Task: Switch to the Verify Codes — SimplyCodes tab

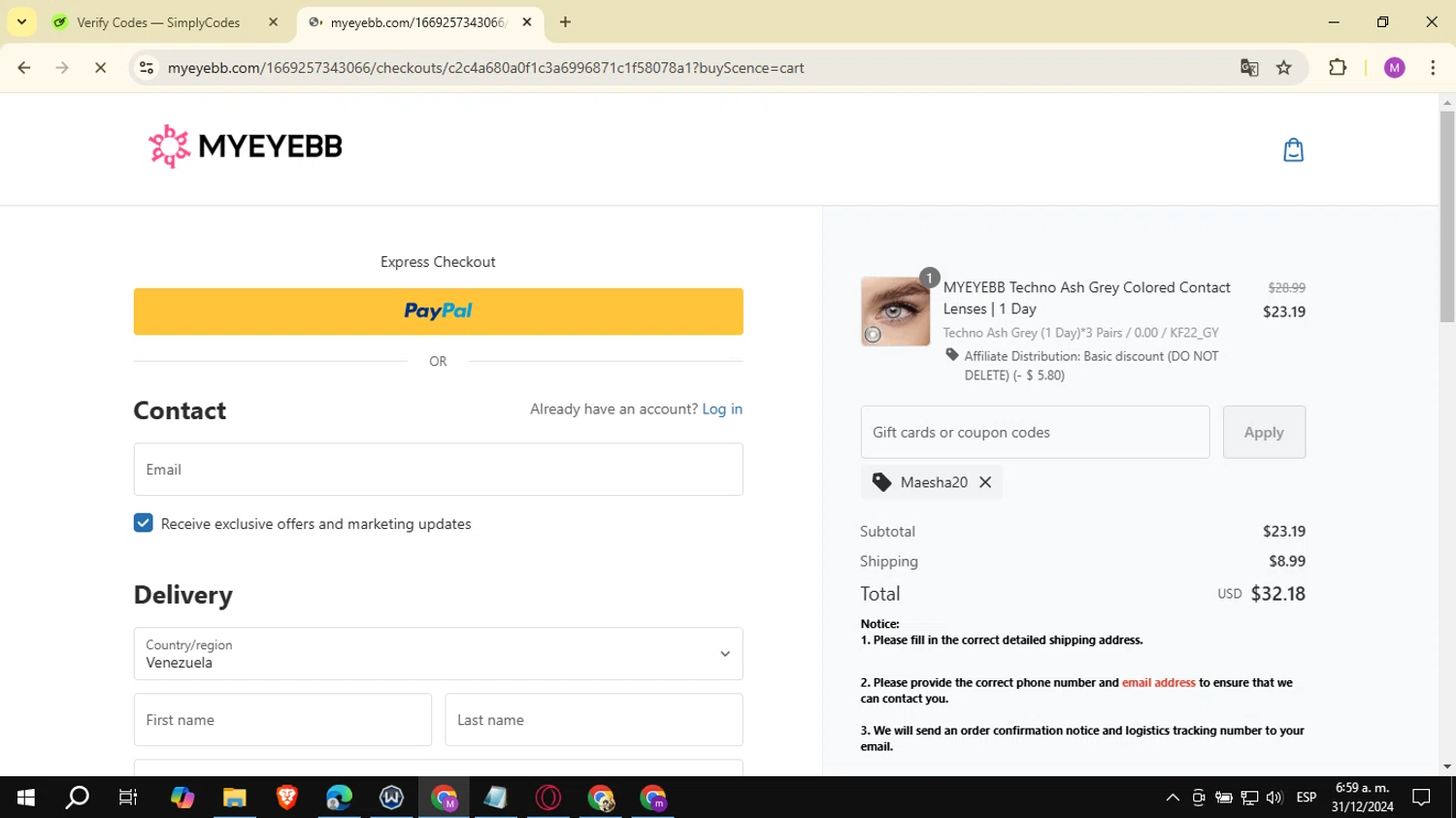Action: pyautogui.click(x=158, y=22)
